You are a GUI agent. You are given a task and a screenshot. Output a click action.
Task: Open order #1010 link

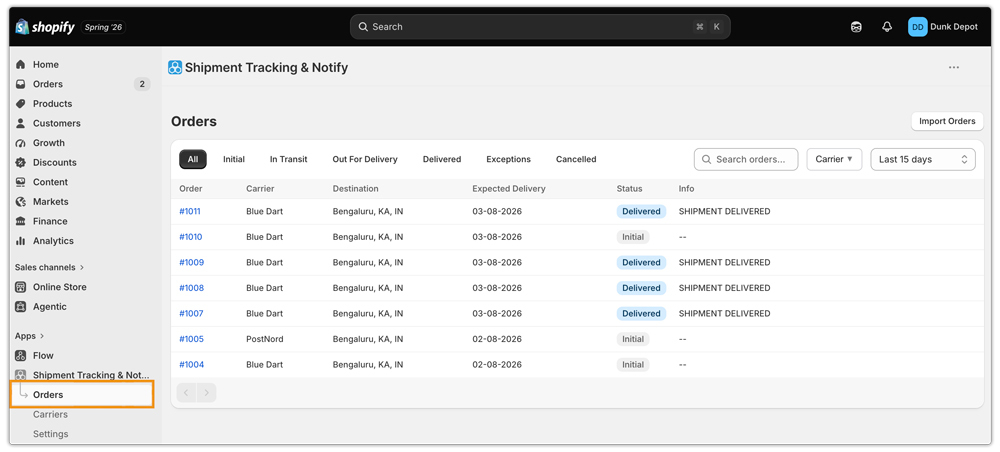(x=191, y=237)
